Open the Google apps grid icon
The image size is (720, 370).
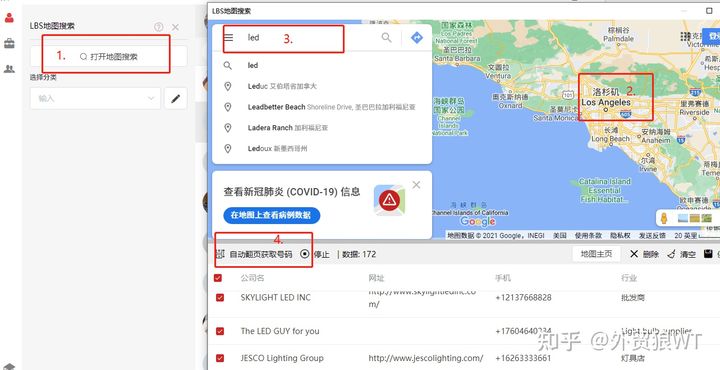[686, 37]
